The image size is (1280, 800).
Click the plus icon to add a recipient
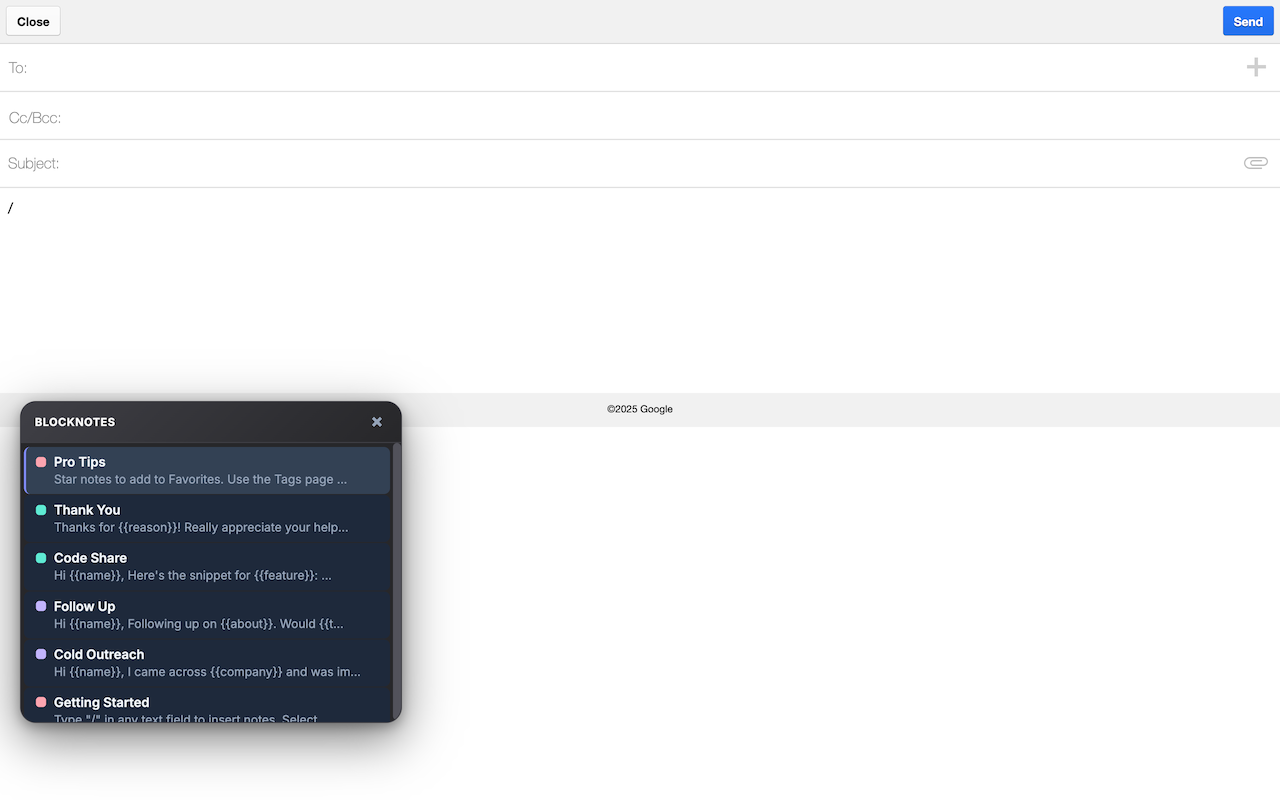[x=1256, y=67]
